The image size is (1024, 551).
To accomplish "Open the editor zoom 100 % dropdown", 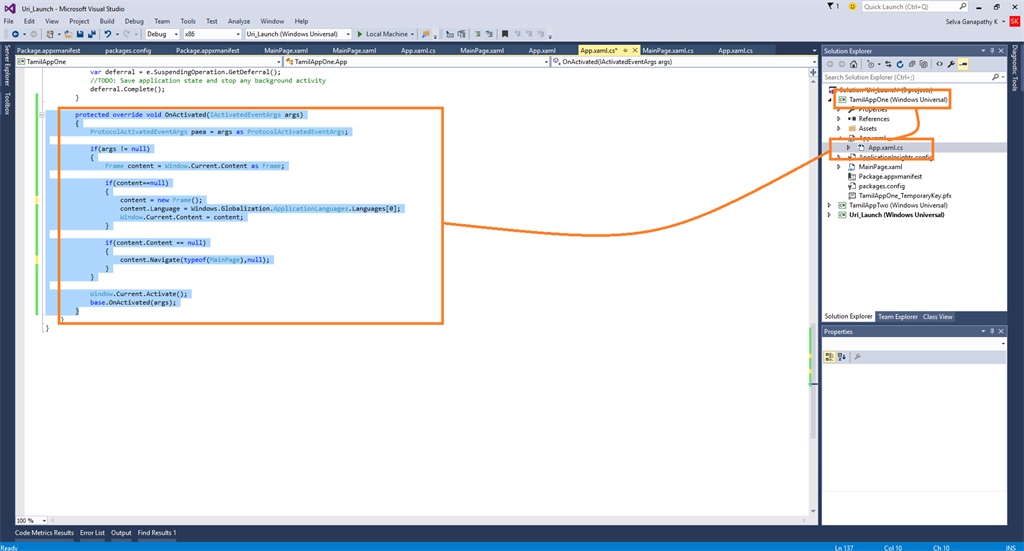I will click(x=44, y=520).
